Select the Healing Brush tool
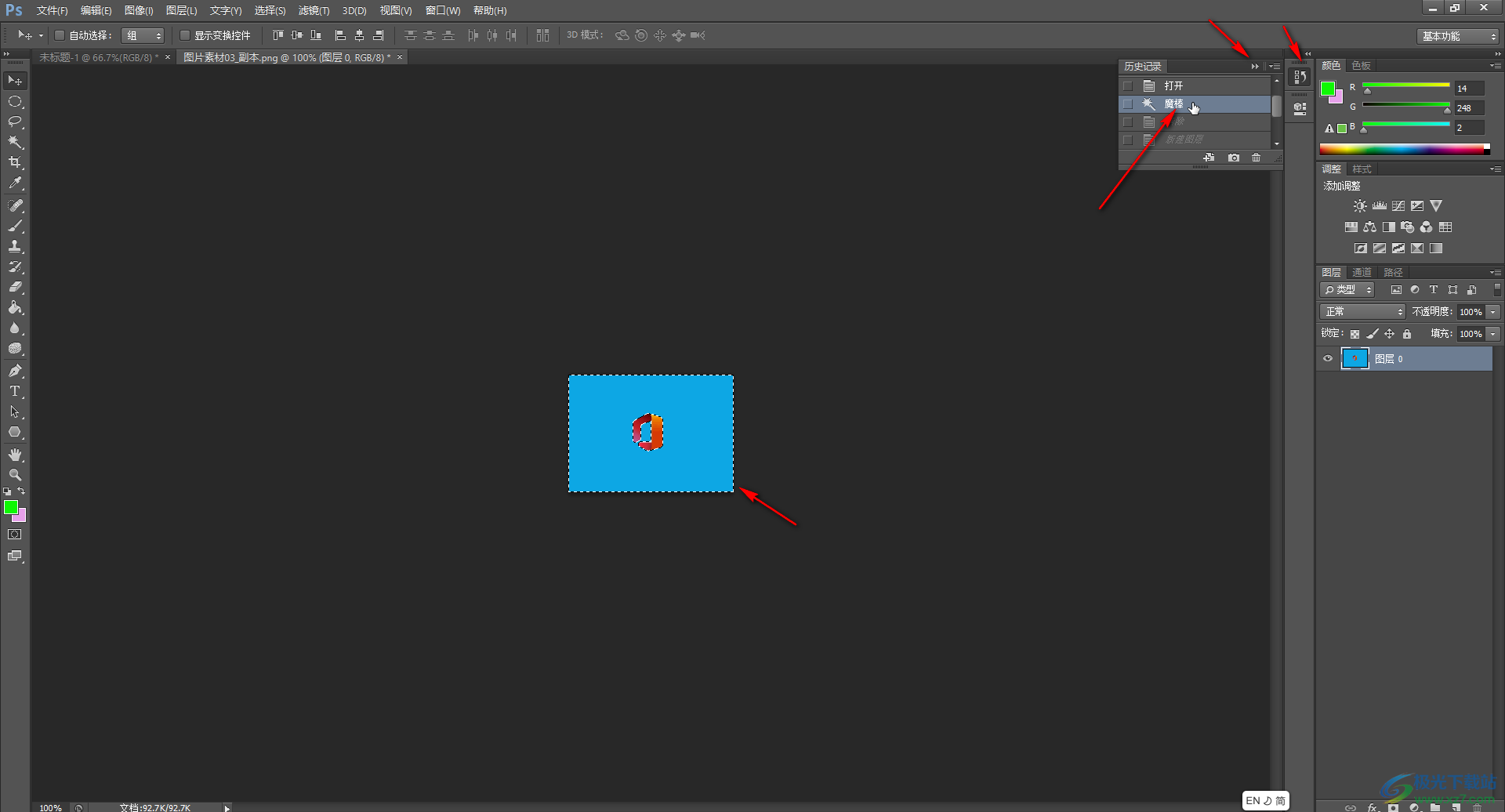 pyautogui.click(x=15, y=205)
